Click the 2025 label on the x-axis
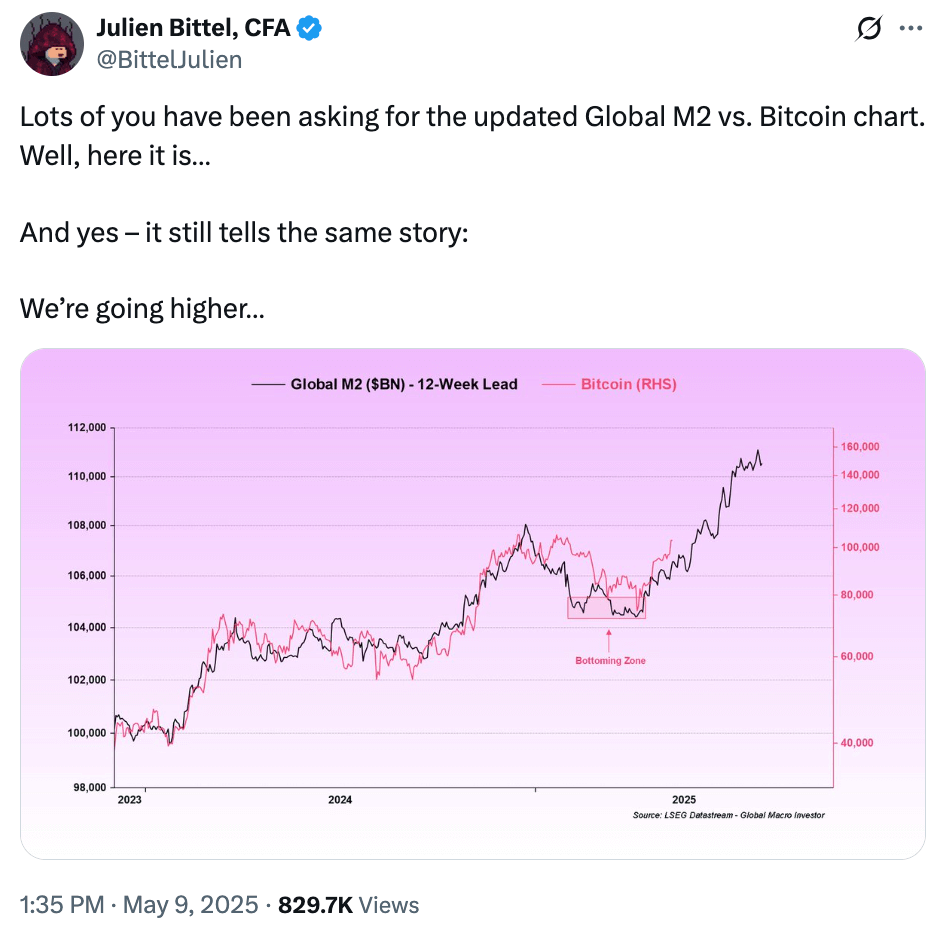Image resolution: width=942 pixels, height=936 pixels. pyautogui.click(x=684, y=800)
